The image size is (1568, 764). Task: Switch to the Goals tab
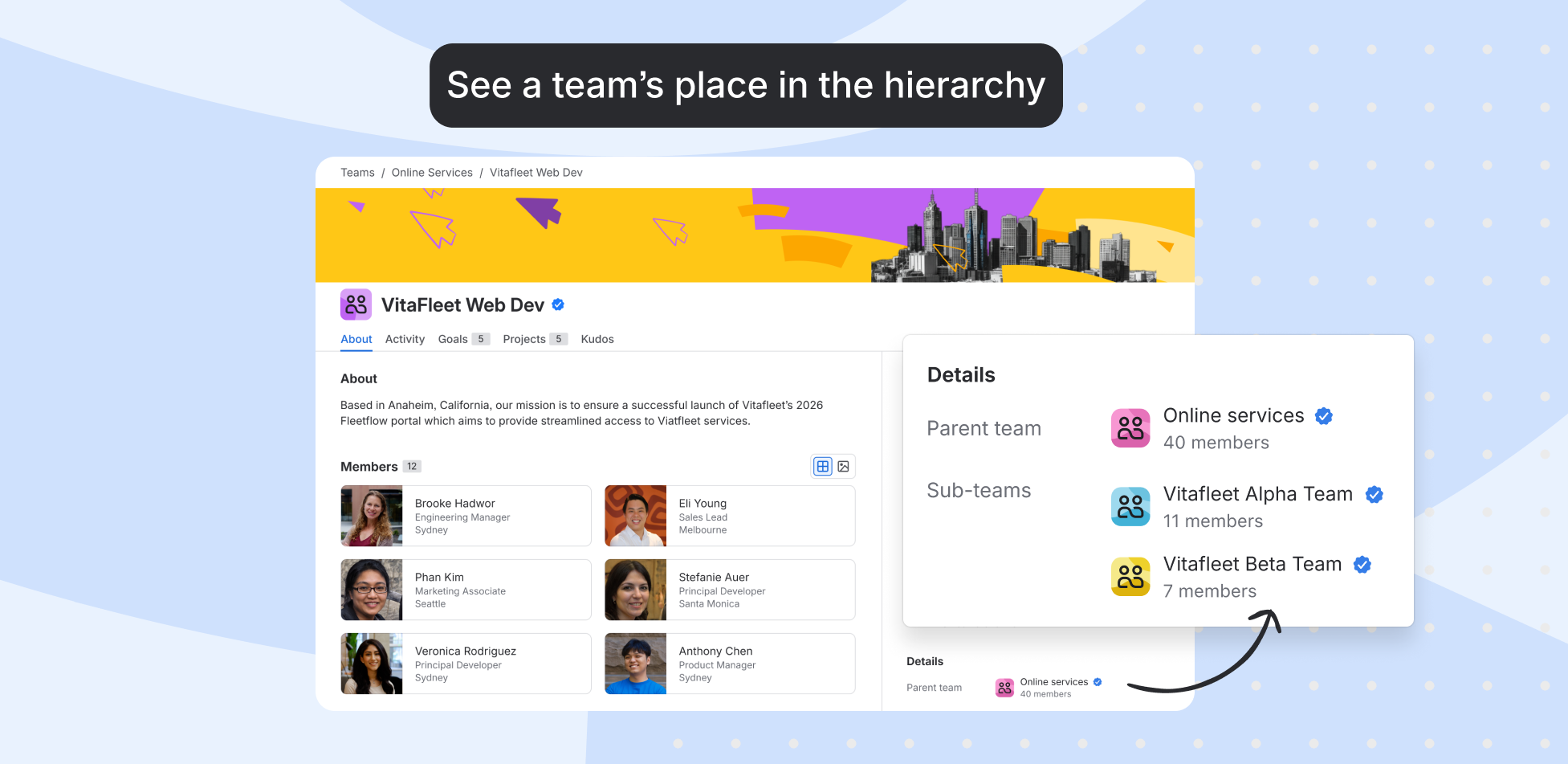pos(463,339)
